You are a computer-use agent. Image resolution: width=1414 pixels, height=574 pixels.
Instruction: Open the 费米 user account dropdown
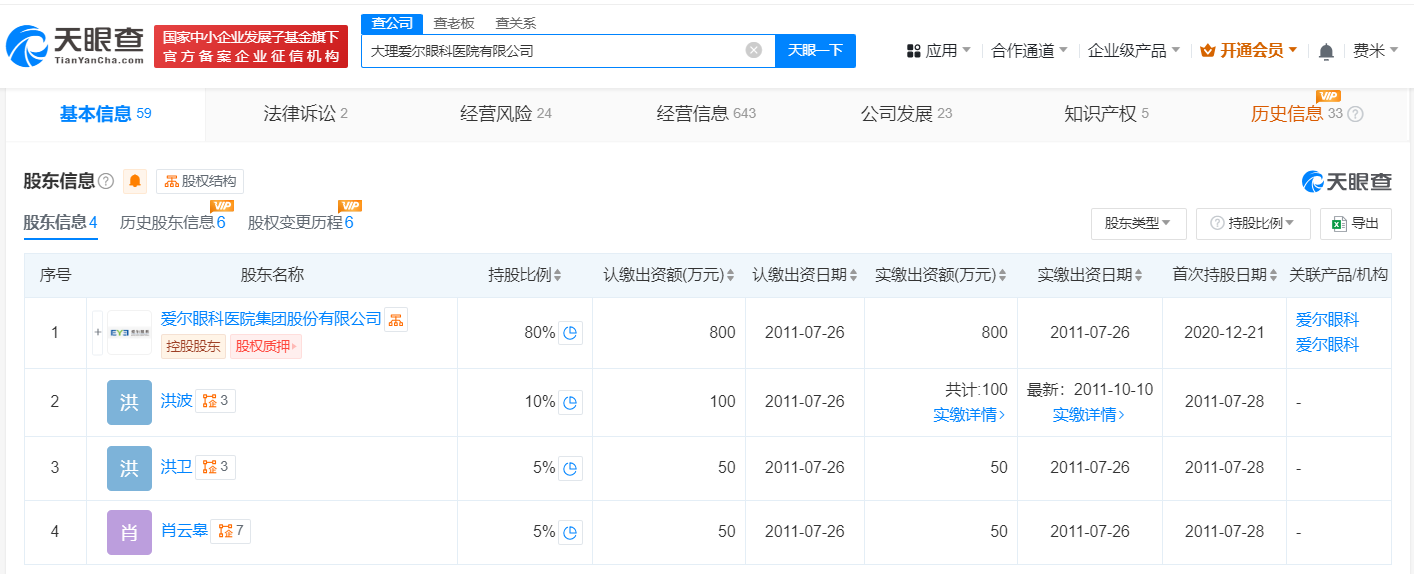point(1375,51)
